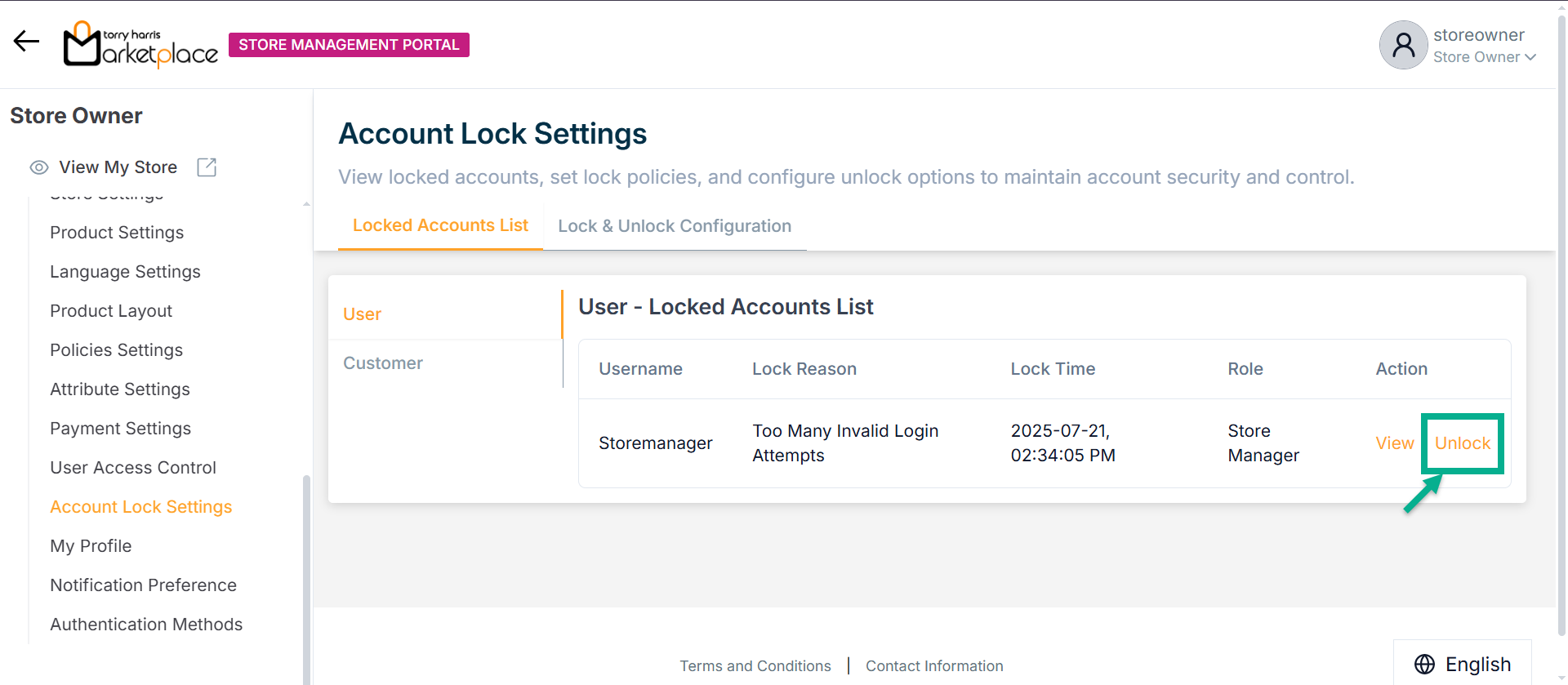Click the globe language icon
Image resolution: width=1568 pixels, height=685 pixels.
1424,664
